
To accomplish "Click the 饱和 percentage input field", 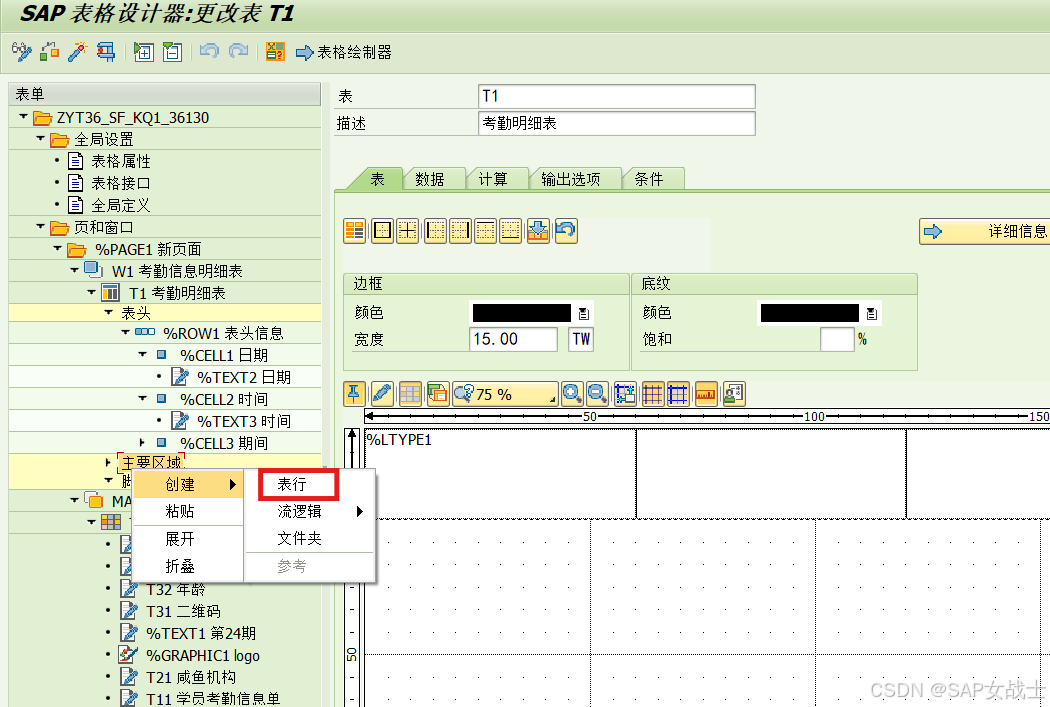I will 837,339.
